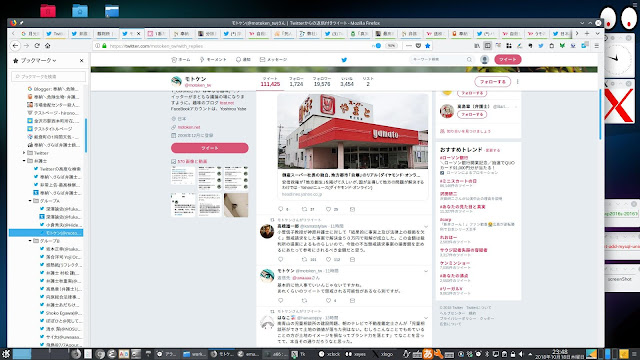640x360 pixels.
Task: Click the bookmark search field
Action: coord(49,76)
